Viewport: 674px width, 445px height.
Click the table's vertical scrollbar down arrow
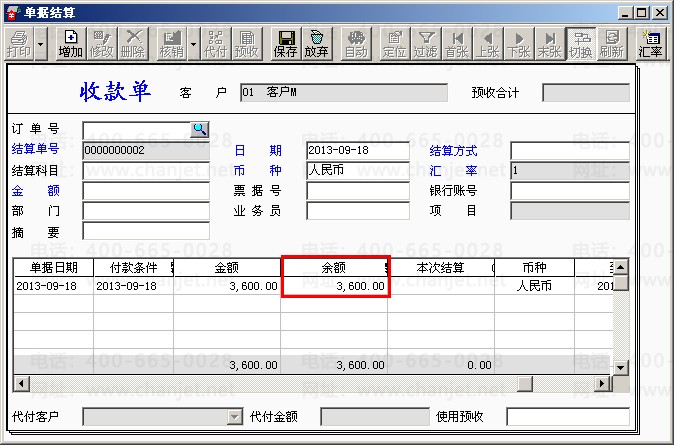pos(620,367)
